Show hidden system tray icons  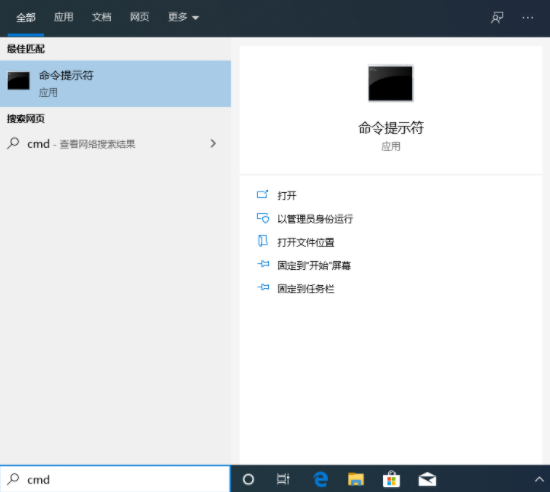coord(539,479)
